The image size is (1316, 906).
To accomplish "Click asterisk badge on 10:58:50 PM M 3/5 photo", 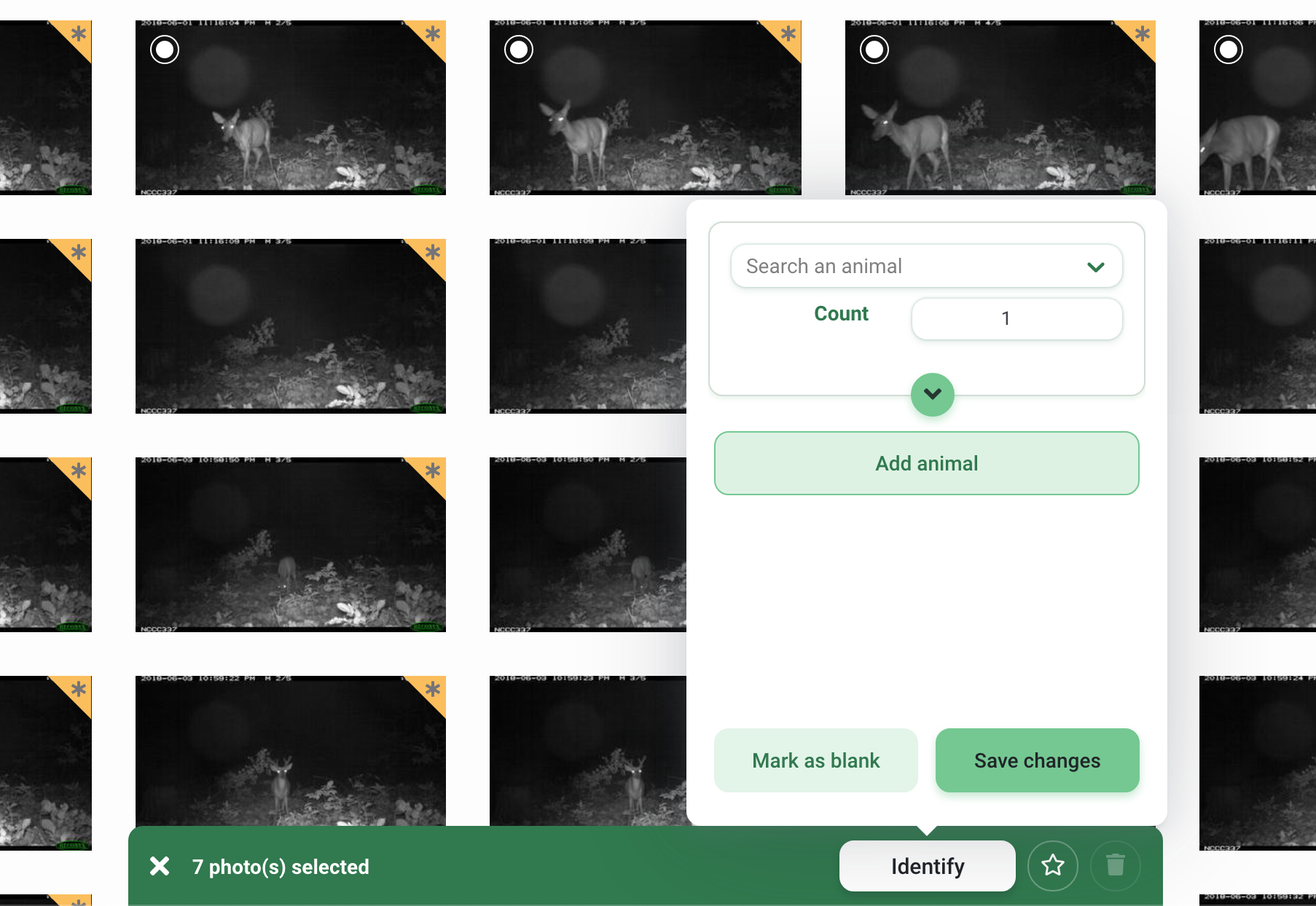I will click(431, 471).
